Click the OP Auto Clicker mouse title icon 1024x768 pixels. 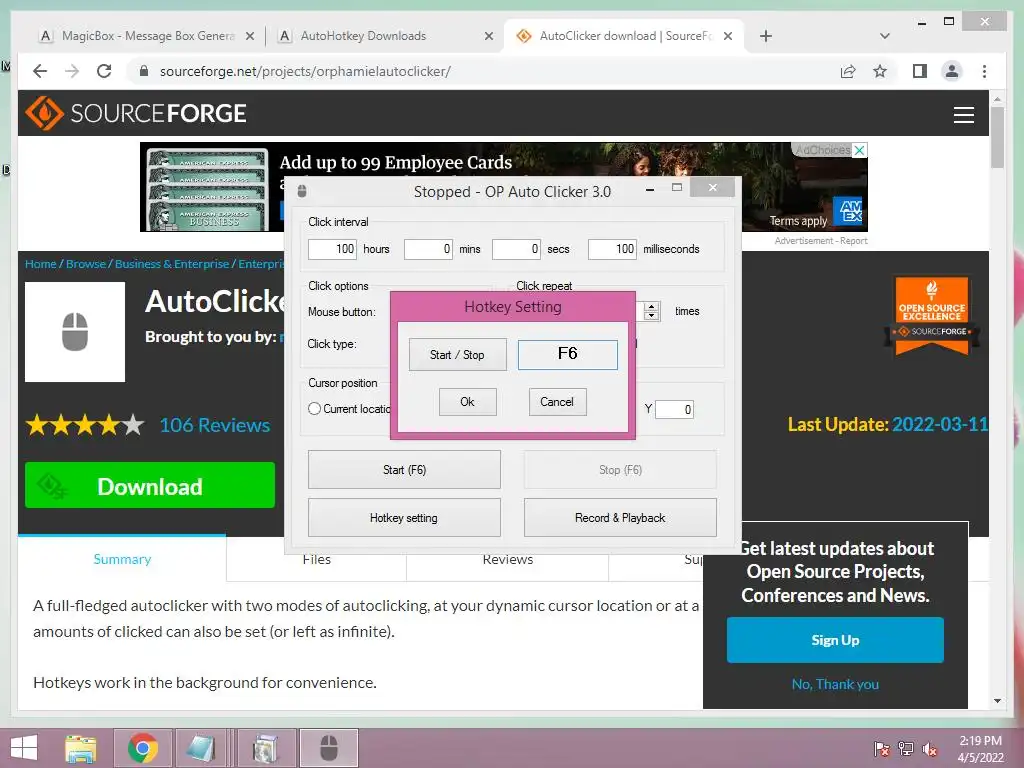click(x=302, y=191)
